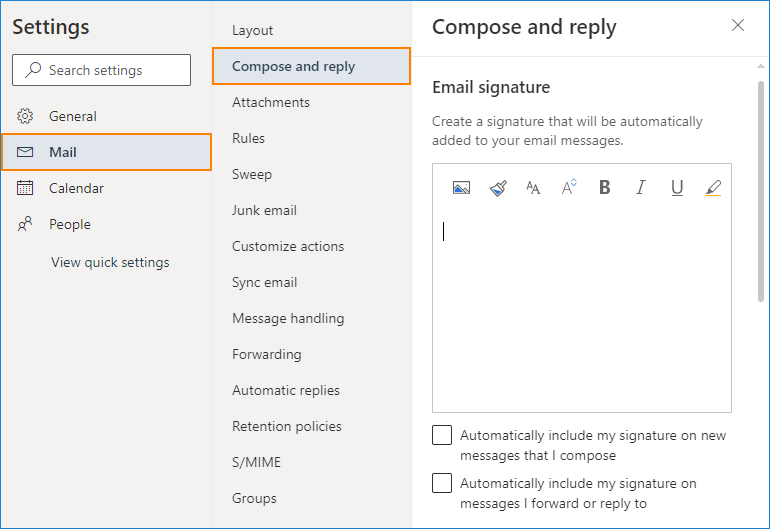Select the Mail settings category
The image size is (770, 529).
[107, 152]
